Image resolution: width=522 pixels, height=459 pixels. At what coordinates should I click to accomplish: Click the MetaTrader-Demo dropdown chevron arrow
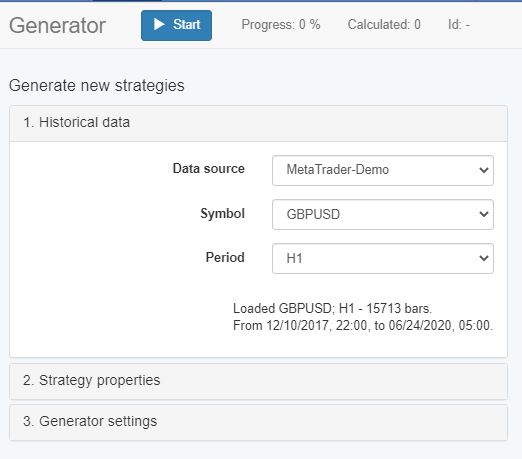pos(484,170)
